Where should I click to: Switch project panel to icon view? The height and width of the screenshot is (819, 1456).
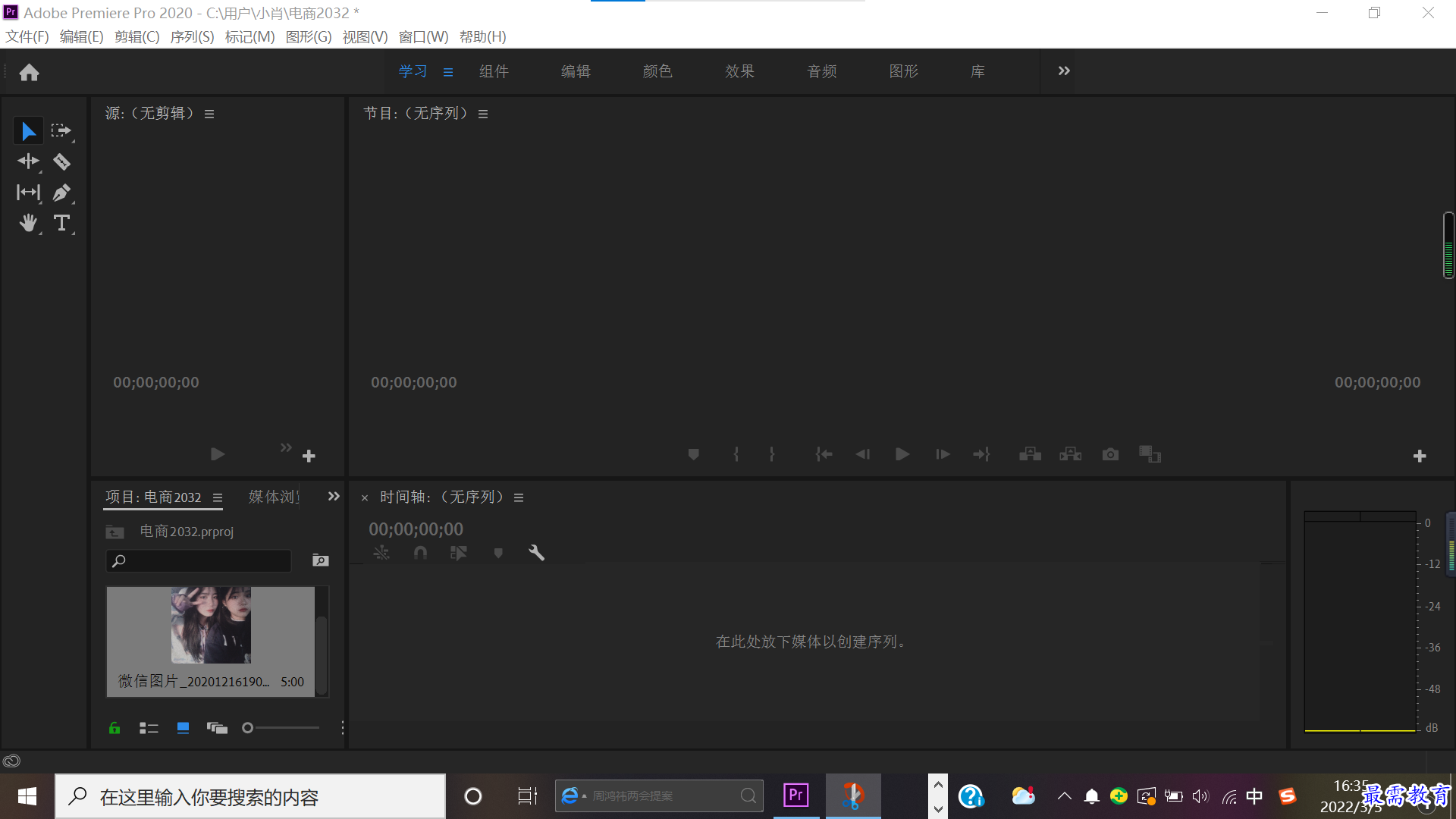(x=183, y=728)
